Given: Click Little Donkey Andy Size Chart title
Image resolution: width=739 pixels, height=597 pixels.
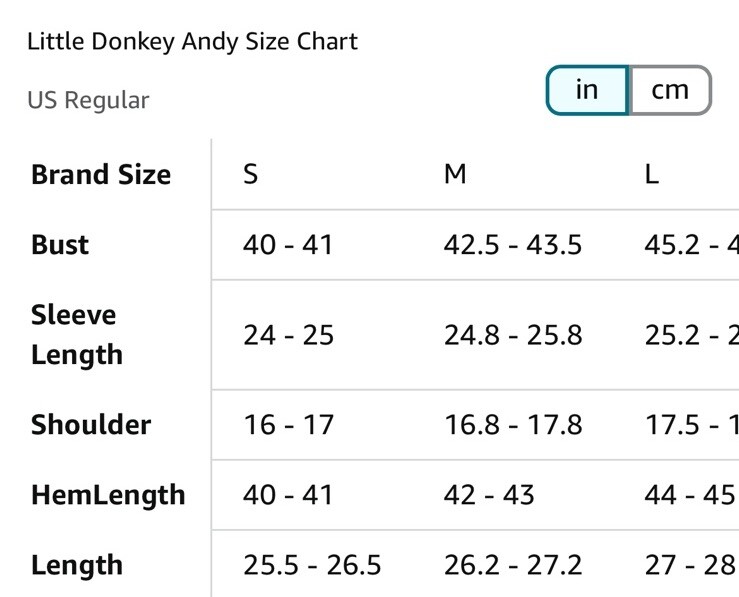Looking at the screenshot, I should click(x=192, y=41).
